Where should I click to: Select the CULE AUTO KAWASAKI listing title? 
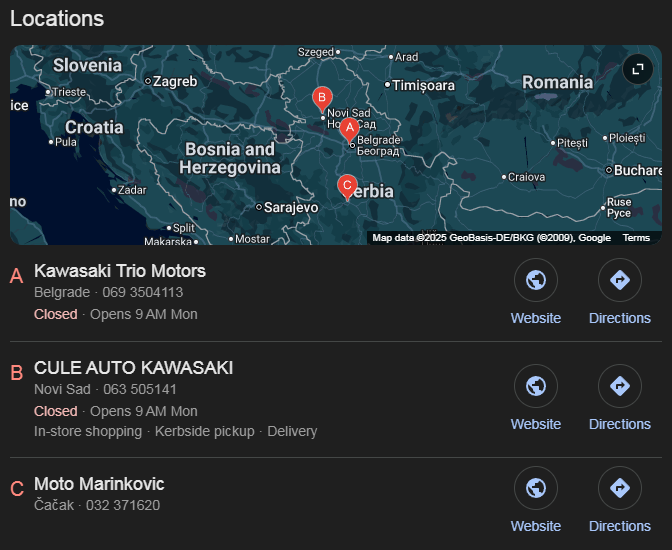pos(133,368)
